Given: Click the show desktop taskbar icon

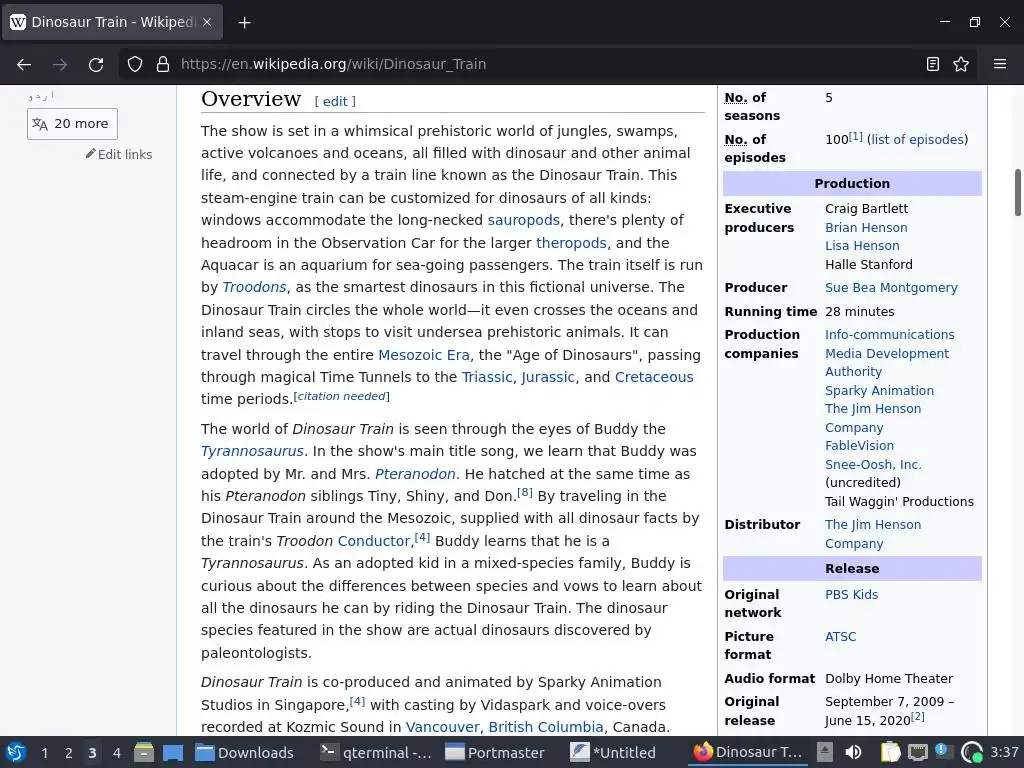Looking at the screenshot, I should click(x=173, y=752).
